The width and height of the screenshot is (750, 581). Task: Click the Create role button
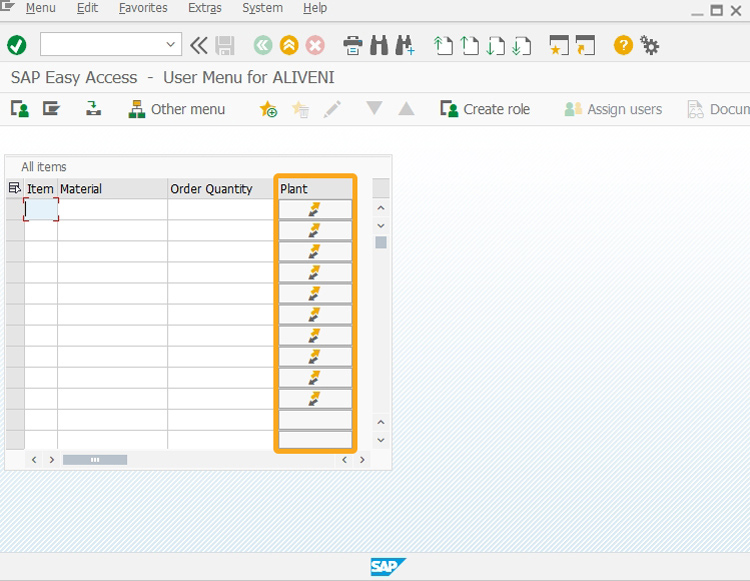(485, 109)
